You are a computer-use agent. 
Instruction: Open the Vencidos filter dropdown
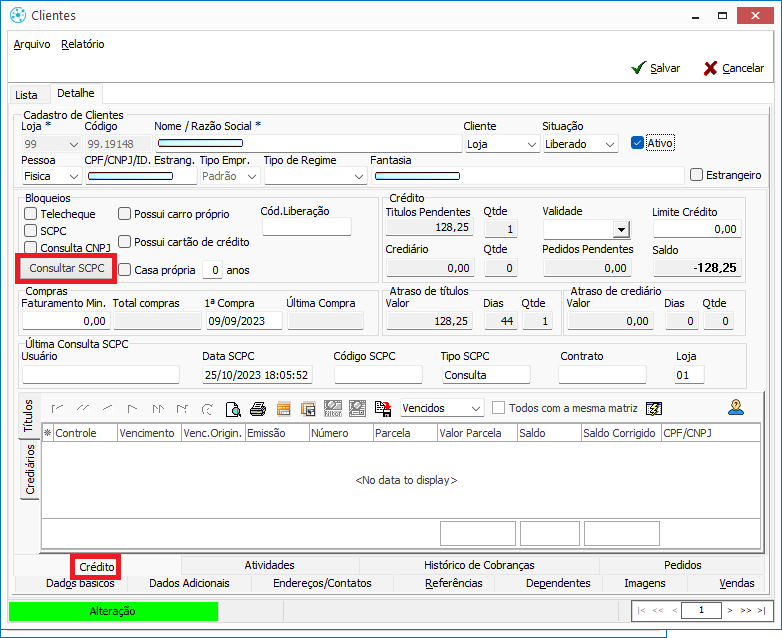coord(476,409)
